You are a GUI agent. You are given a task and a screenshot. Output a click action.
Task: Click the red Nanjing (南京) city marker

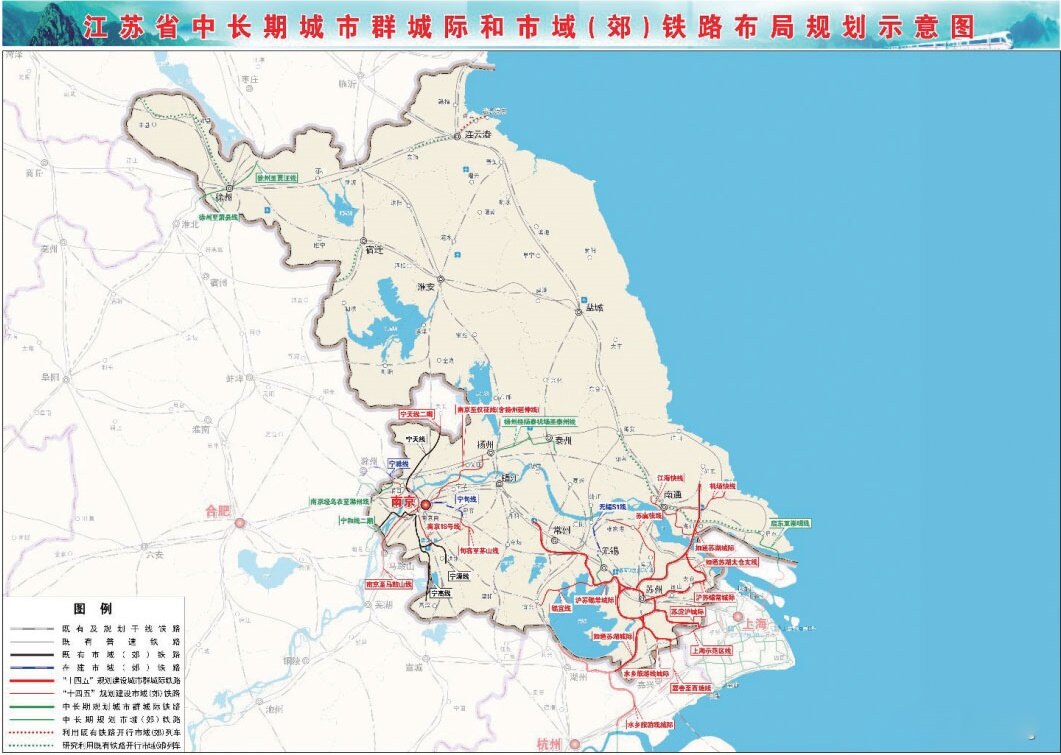coord(424,505)
